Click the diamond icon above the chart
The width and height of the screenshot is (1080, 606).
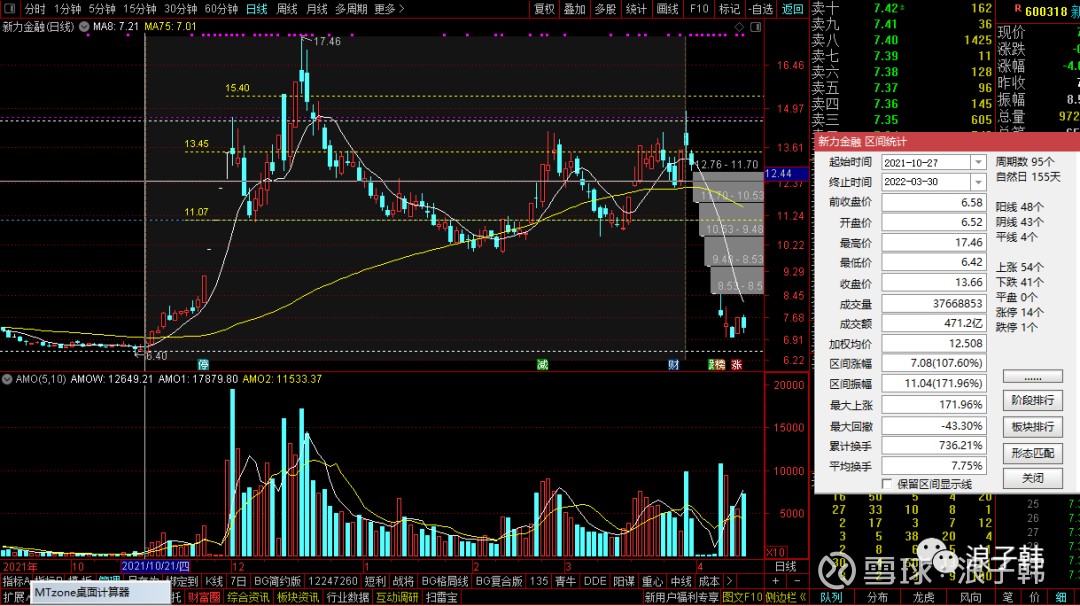click(739, 27)
